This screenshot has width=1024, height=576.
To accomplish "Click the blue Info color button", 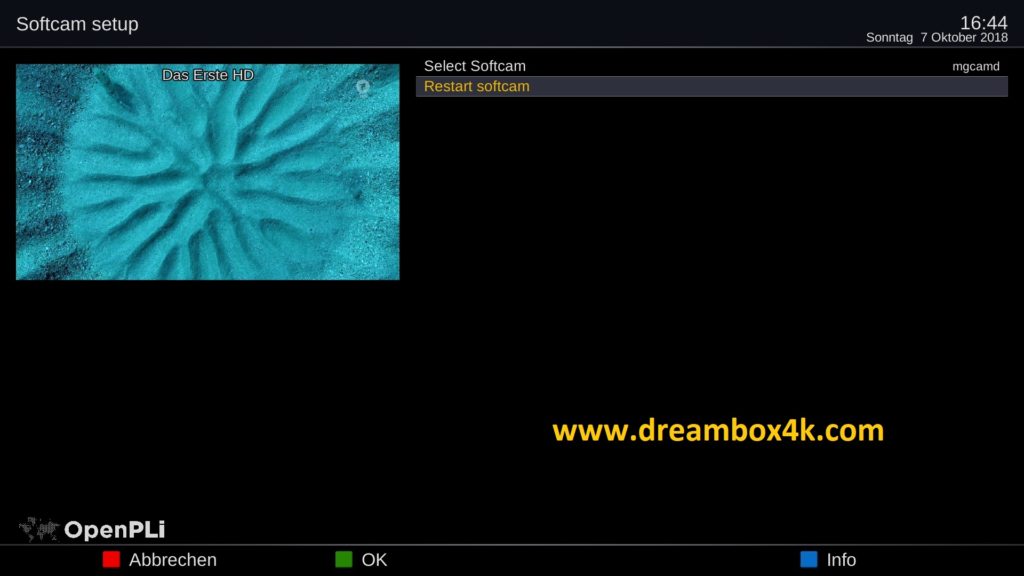I will click(x=808, y=560).
